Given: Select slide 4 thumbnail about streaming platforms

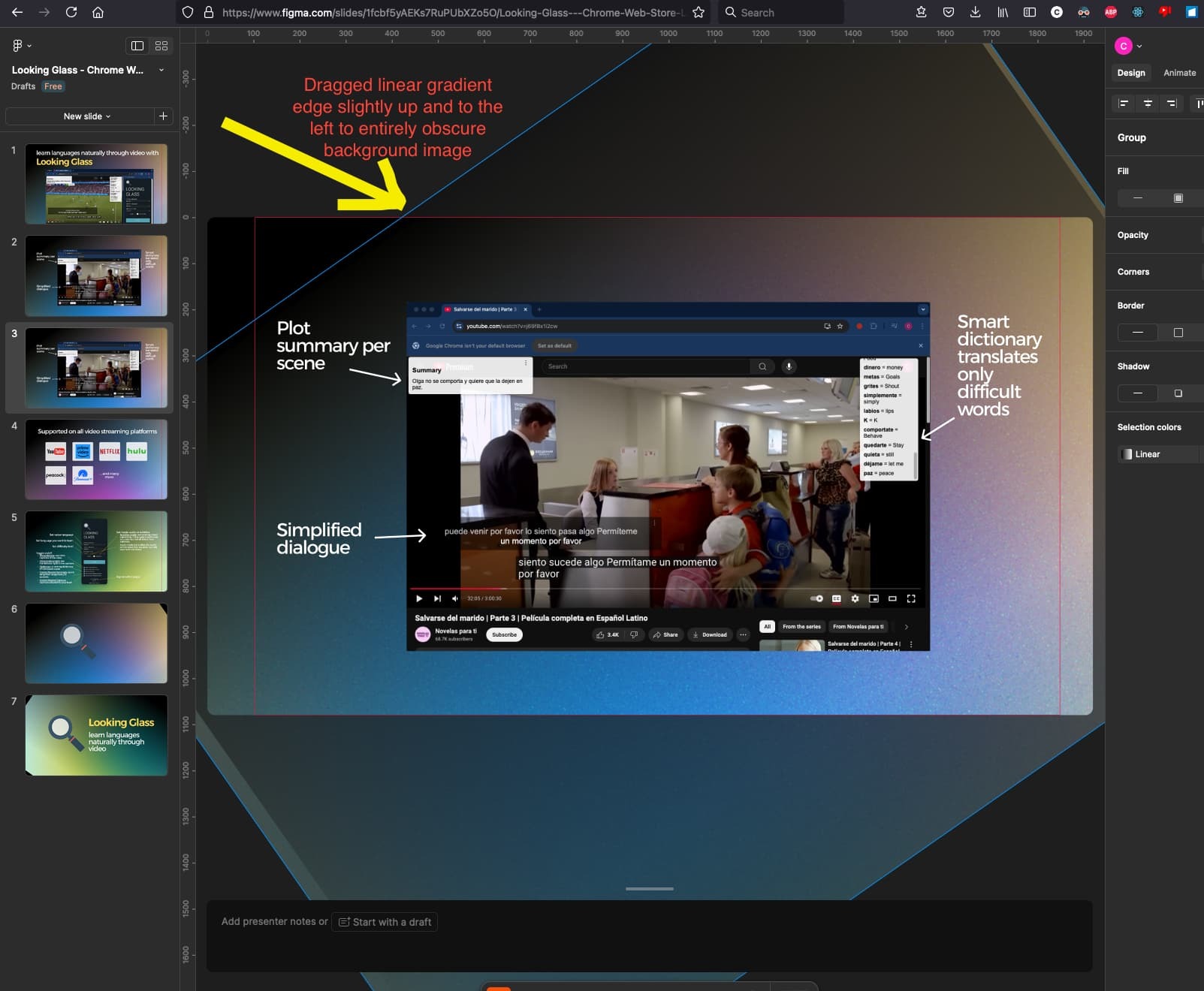Looking at the screenshot, I should [96, 459].
